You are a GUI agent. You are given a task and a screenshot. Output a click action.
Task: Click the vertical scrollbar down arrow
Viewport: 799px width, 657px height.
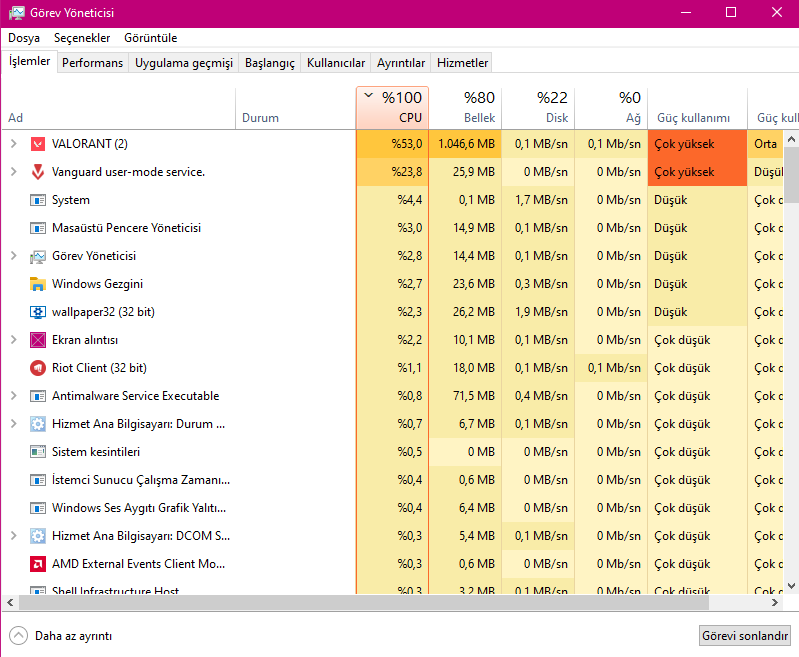791,586
